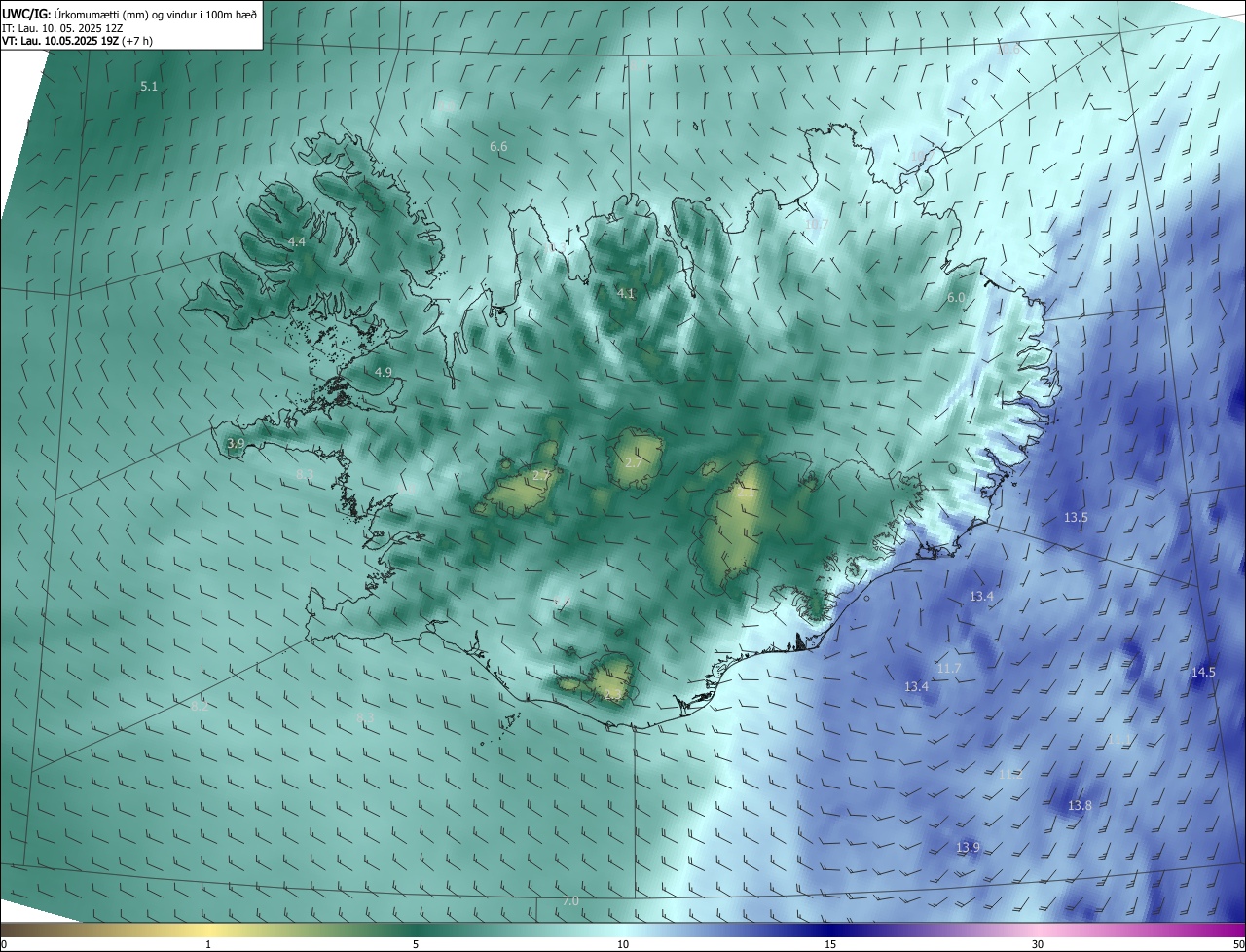
Task: Select the 13.5 value label
Action: pos(1076,518)
